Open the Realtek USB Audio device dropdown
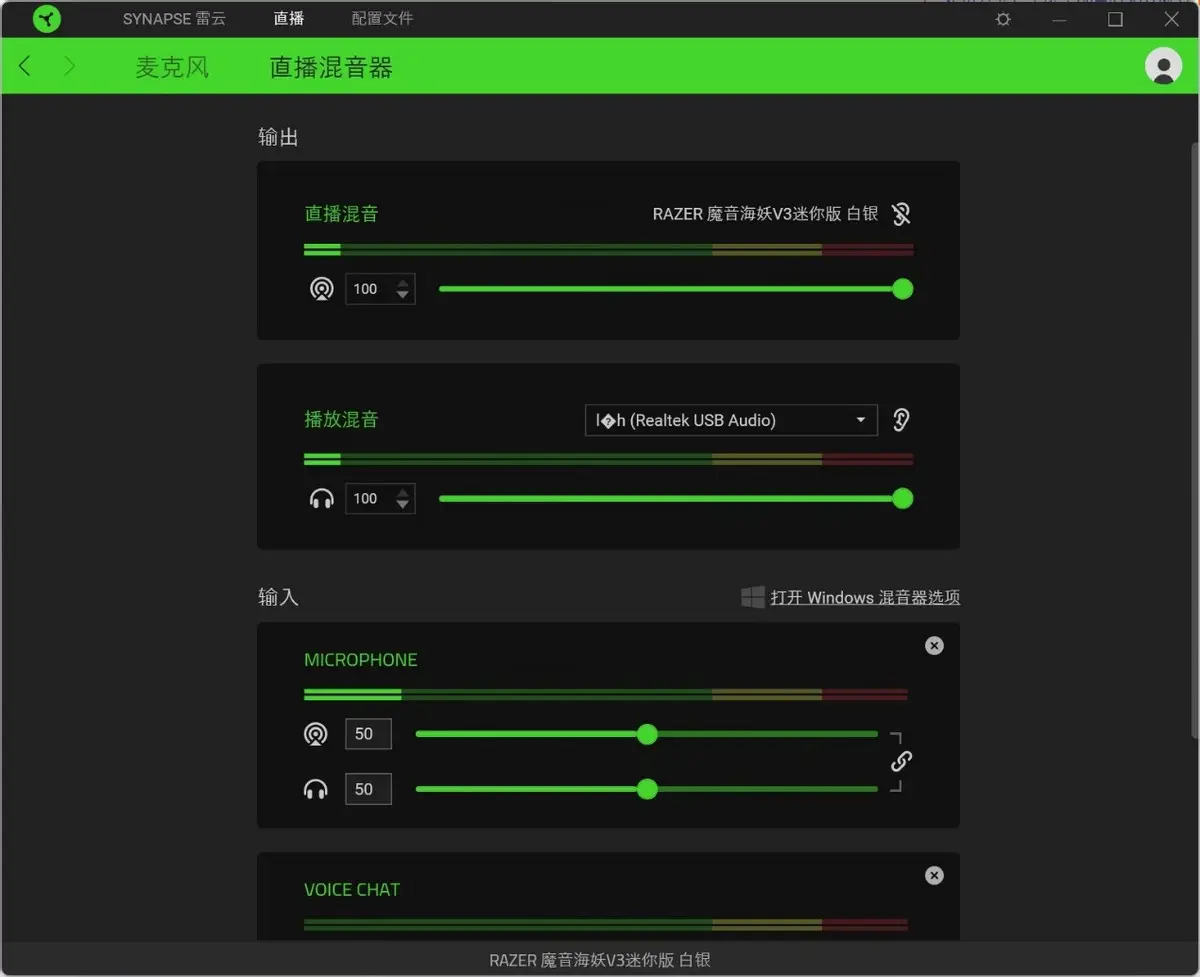Screen dimensions: 1200x977 tap(730, 420)
